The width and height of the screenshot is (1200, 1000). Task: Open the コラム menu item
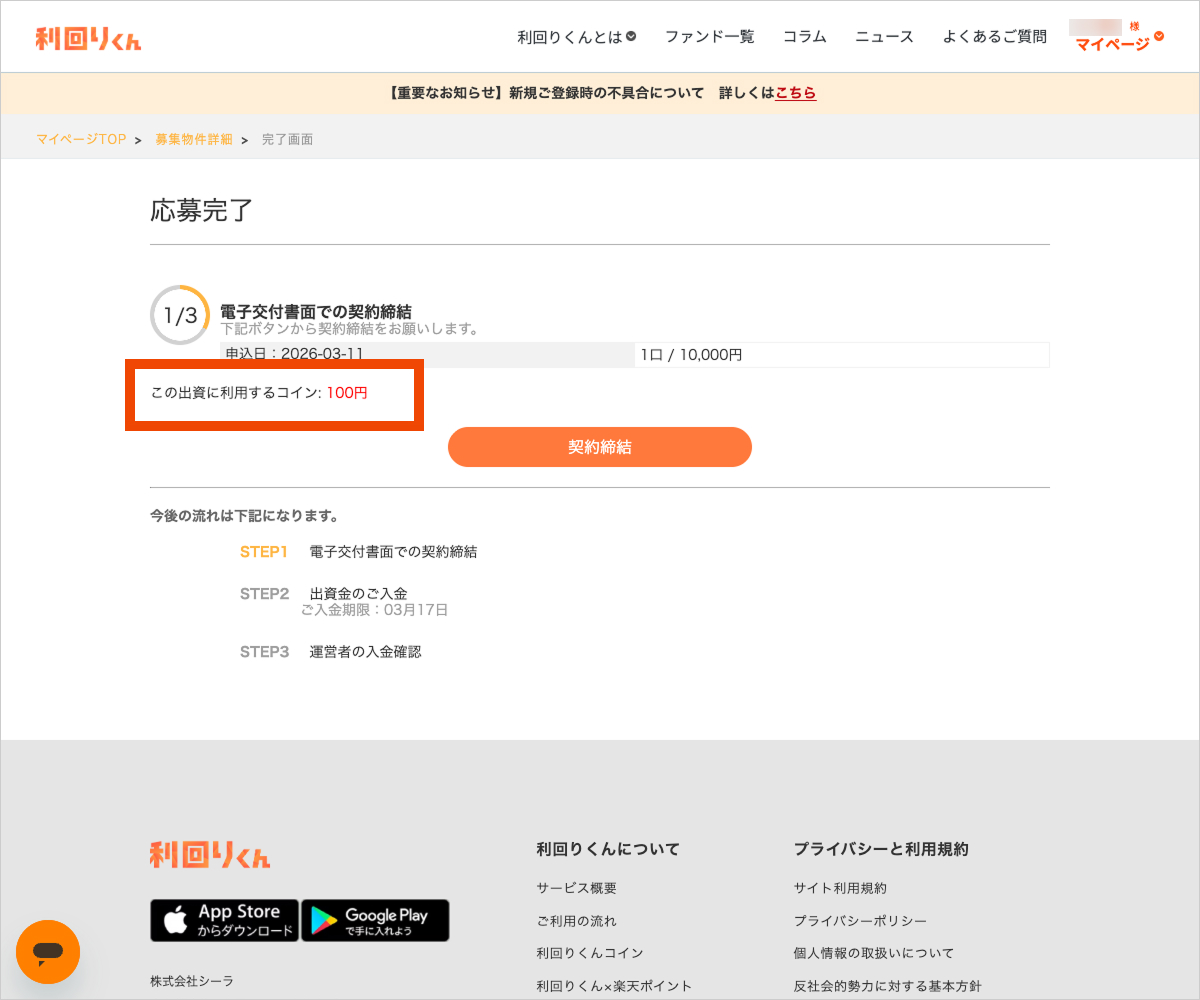[804, 37]
